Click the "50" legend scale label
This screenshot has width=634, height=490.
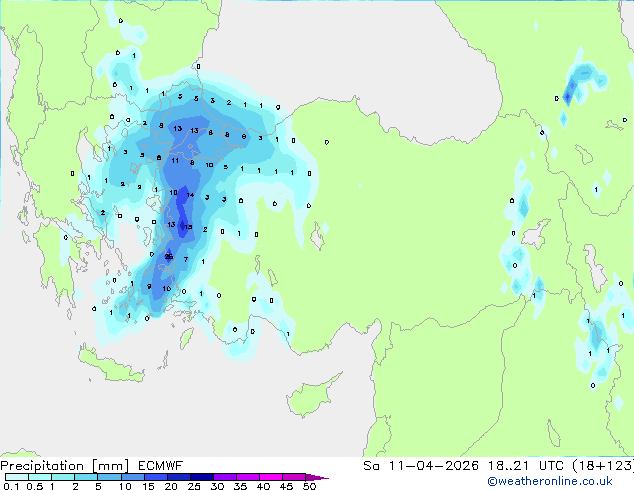(309, 486)
